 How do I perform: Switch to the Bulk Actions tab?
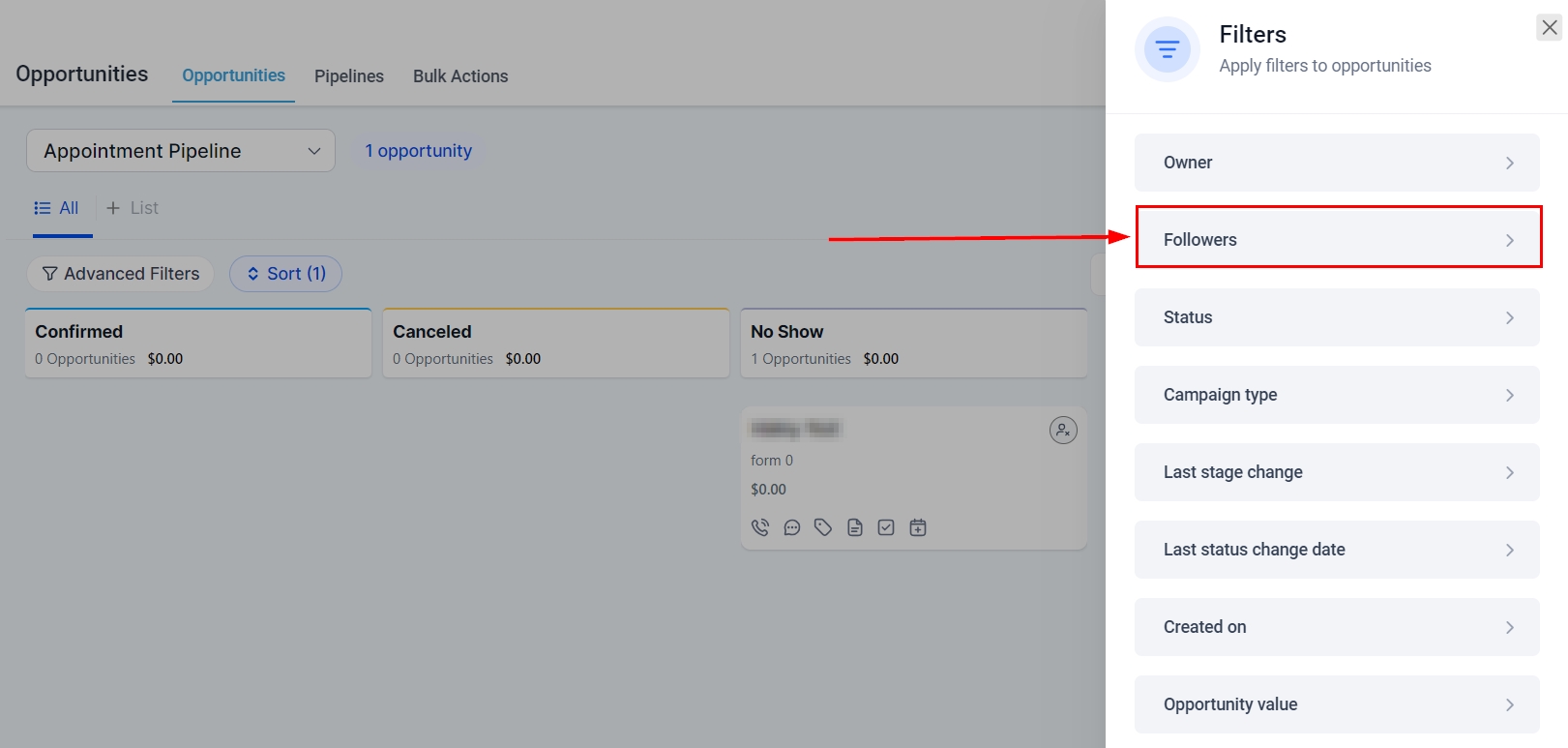460,76
